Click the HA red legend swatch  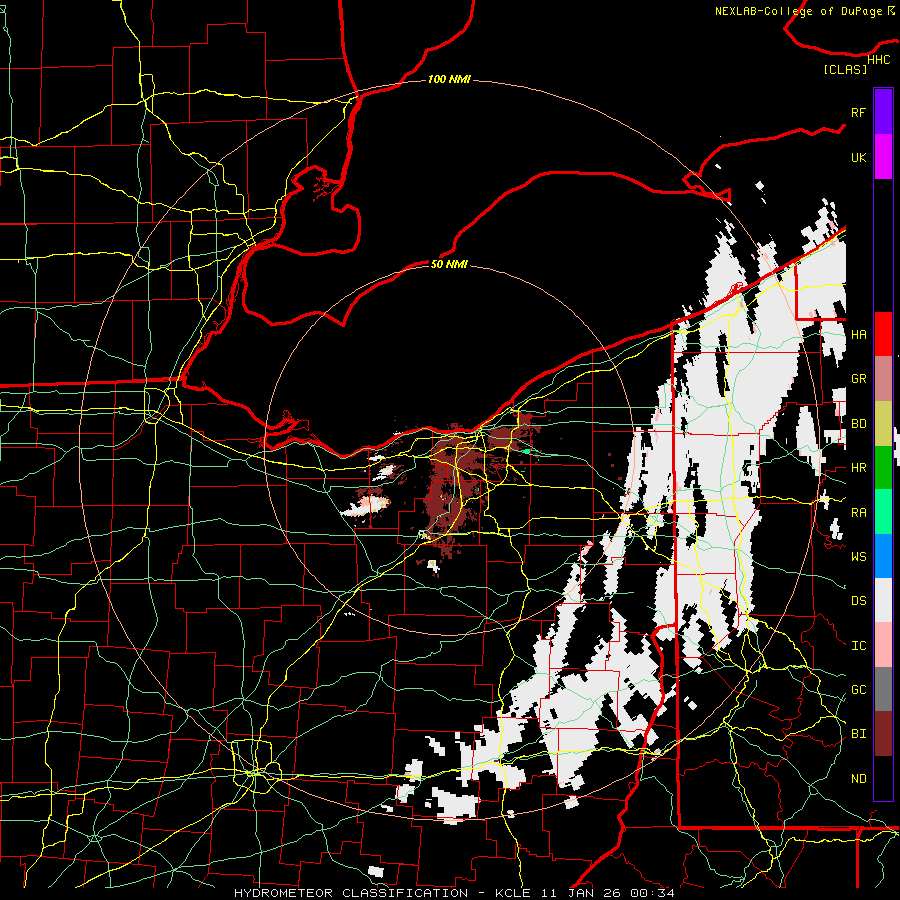[x=883, y=334]
